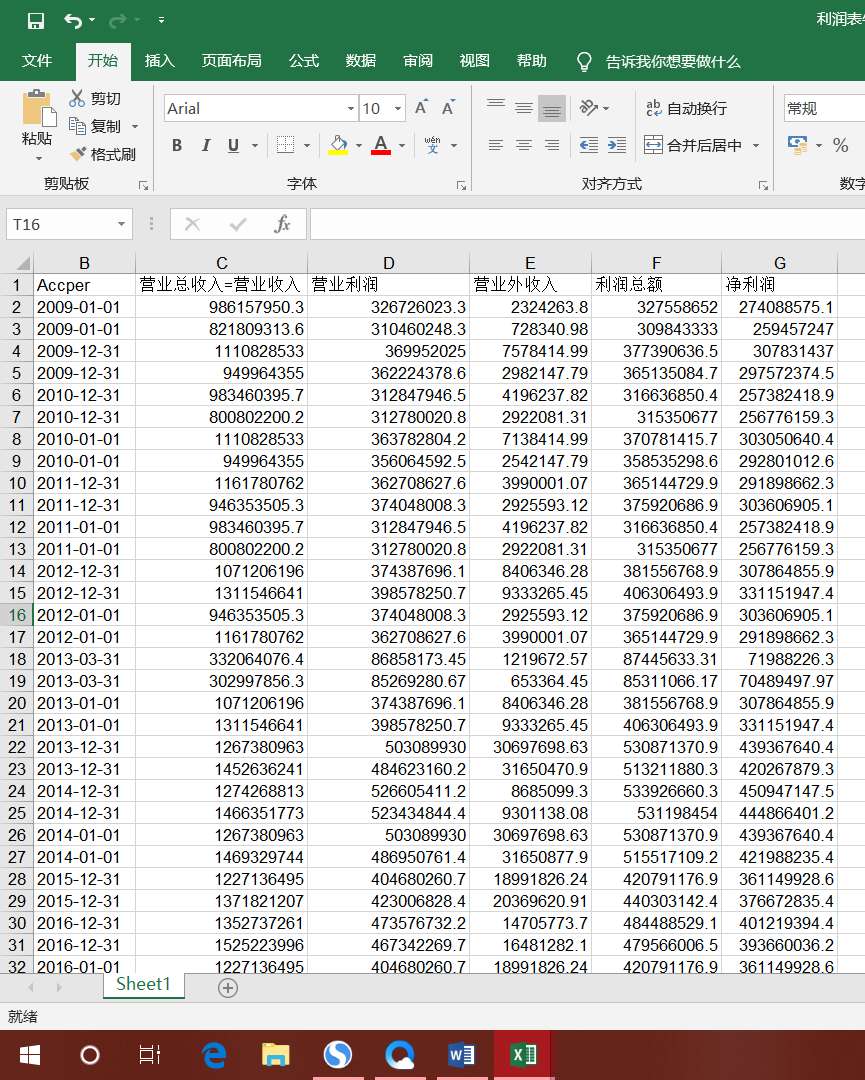
Task: Open Customize Quick Access Toolbar dropdown
Action: point(161,20)
